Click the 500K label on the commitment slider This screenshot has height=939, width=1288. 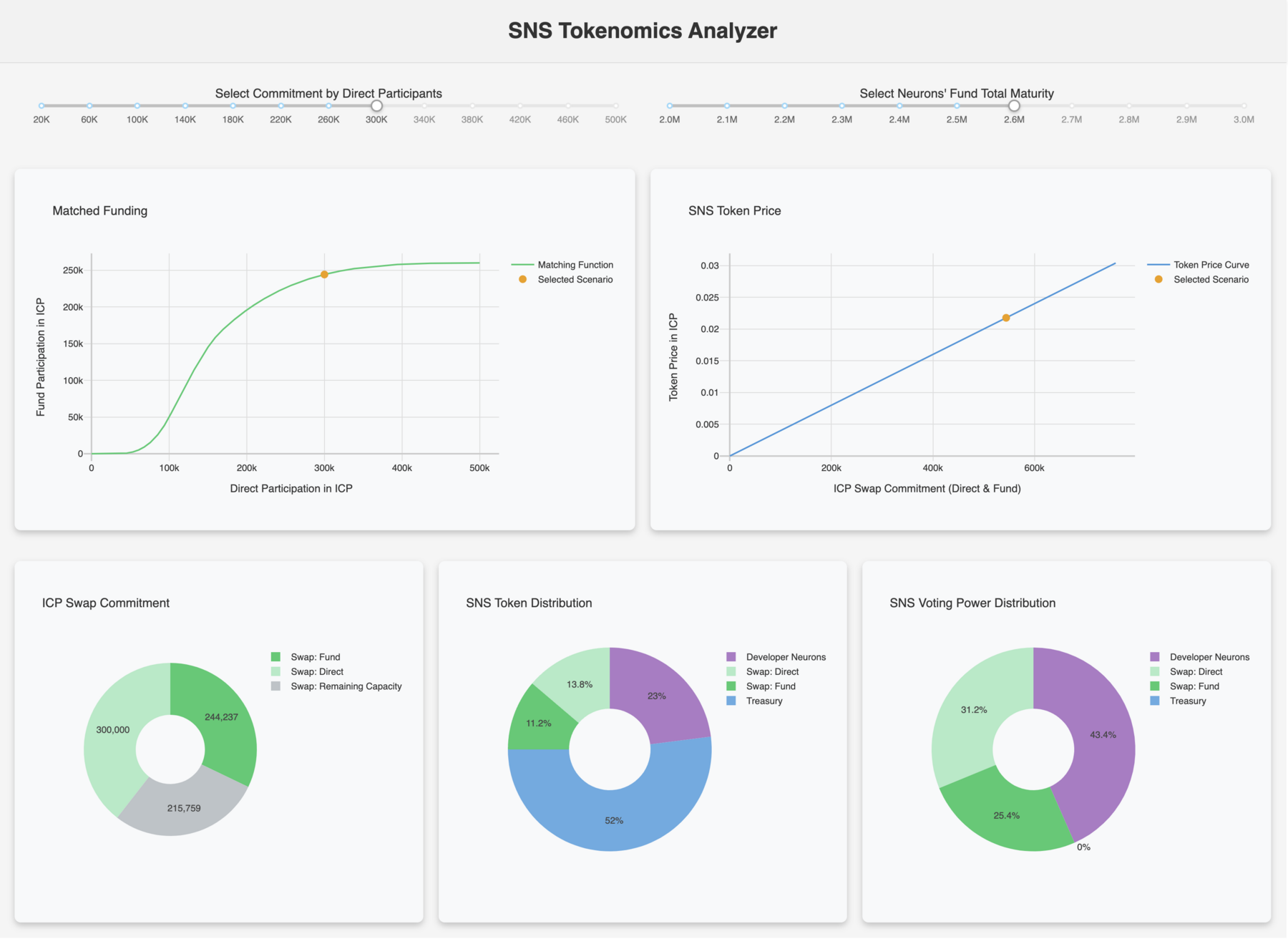pyautogui.click(x=615, y=120)
